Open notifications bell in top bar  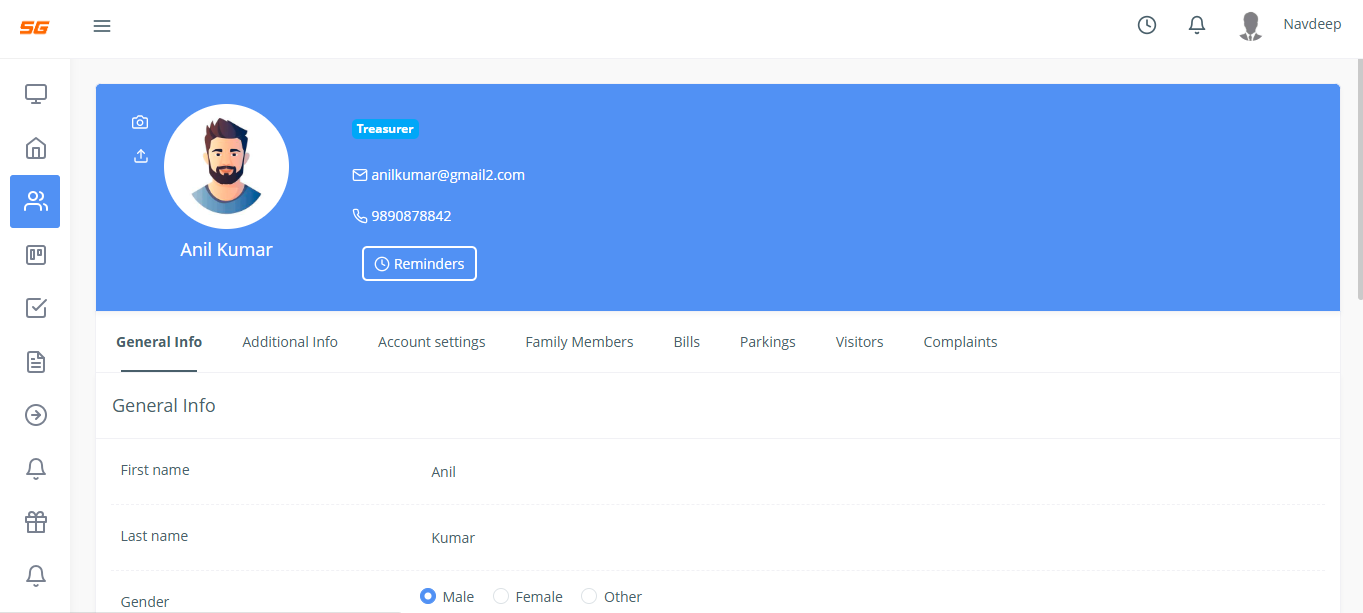click(x=1197, y=26)
